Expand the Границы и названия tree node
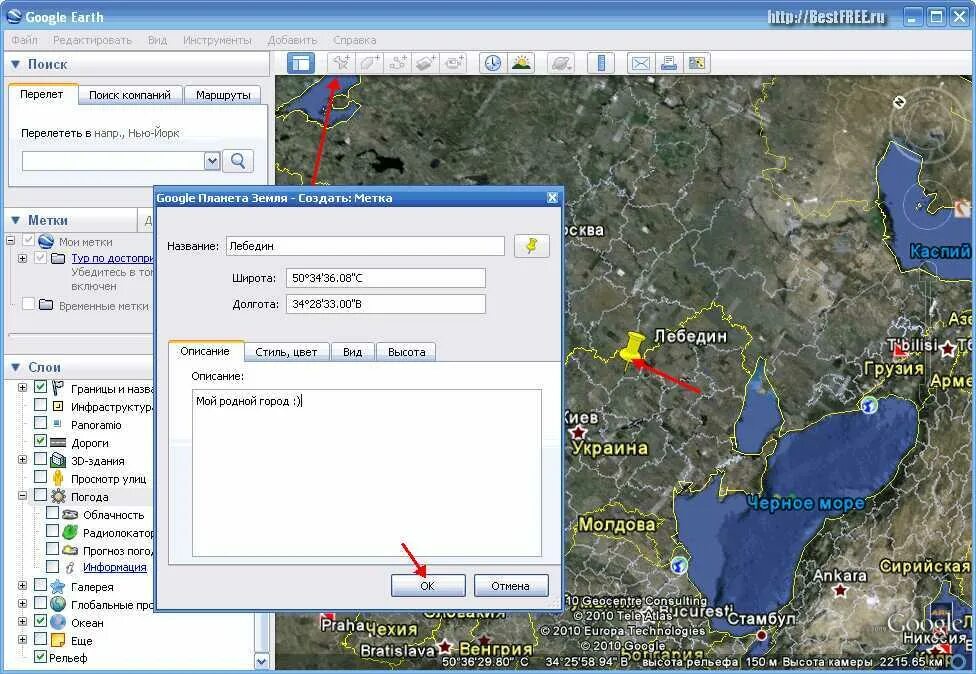 [22, 388]
